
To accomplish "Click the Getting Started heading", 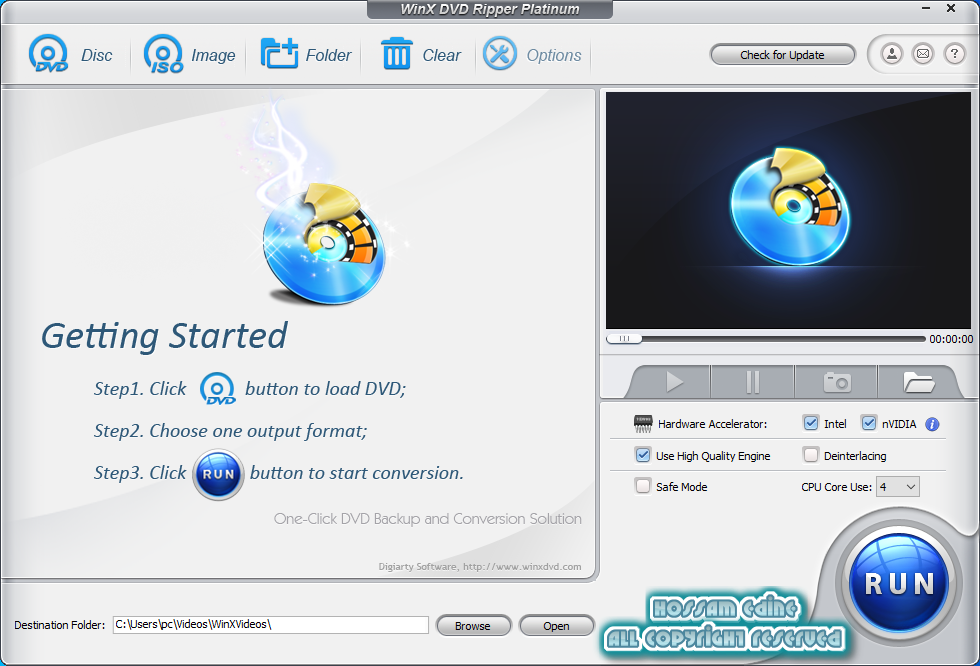I will 164,336.
